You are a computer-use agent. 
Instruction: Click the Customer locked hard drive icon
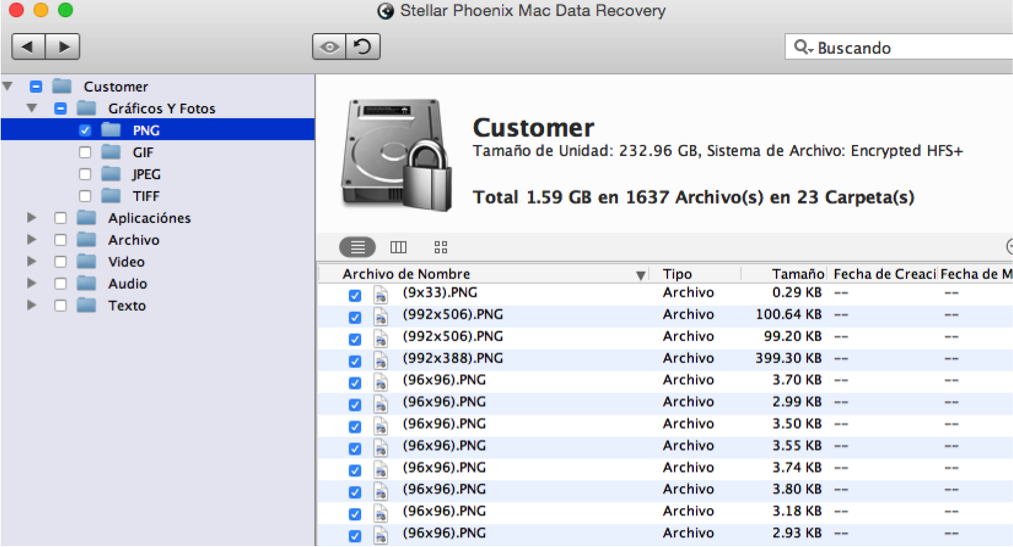(x=396, y=155)
